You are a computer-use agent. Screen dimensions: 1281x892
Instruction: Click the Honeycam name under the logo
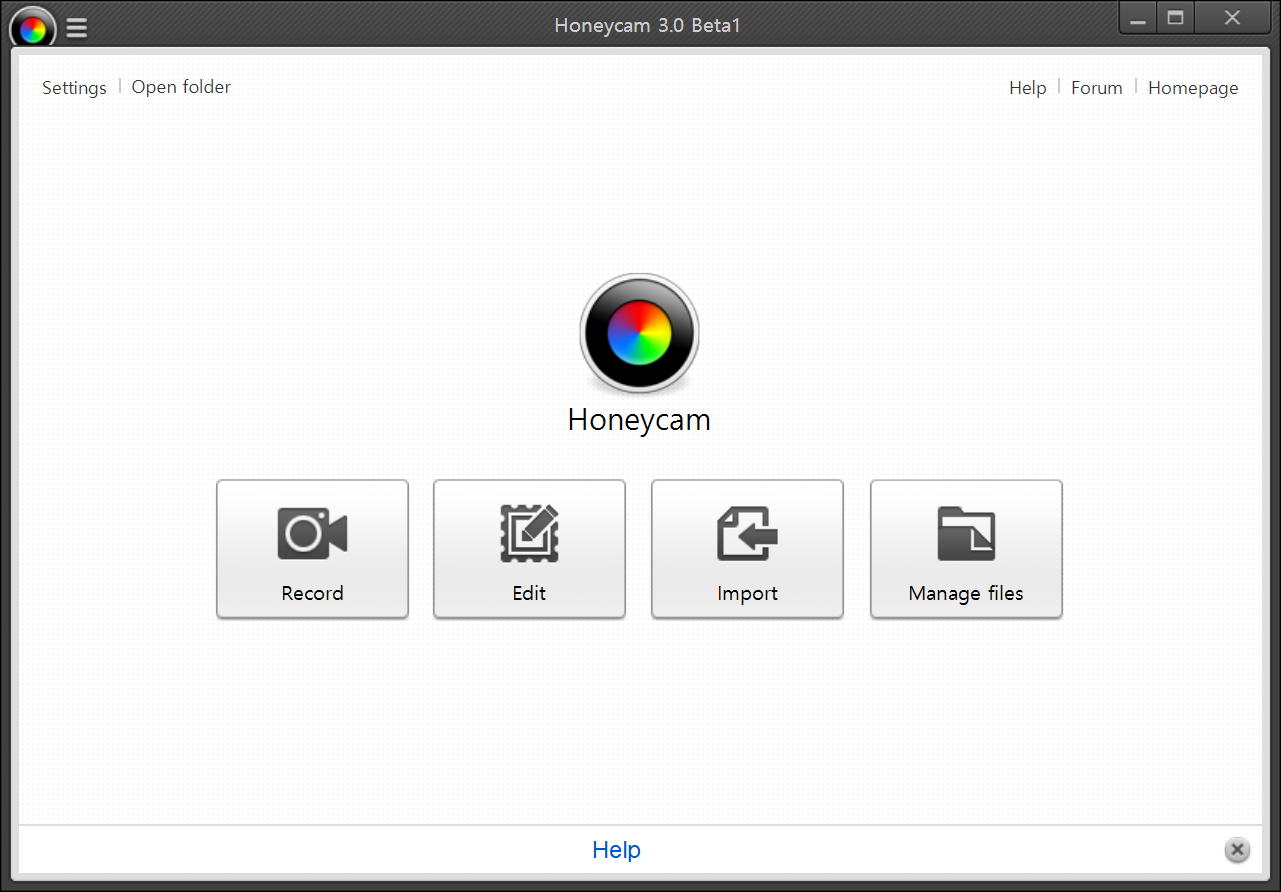[639, 420]
